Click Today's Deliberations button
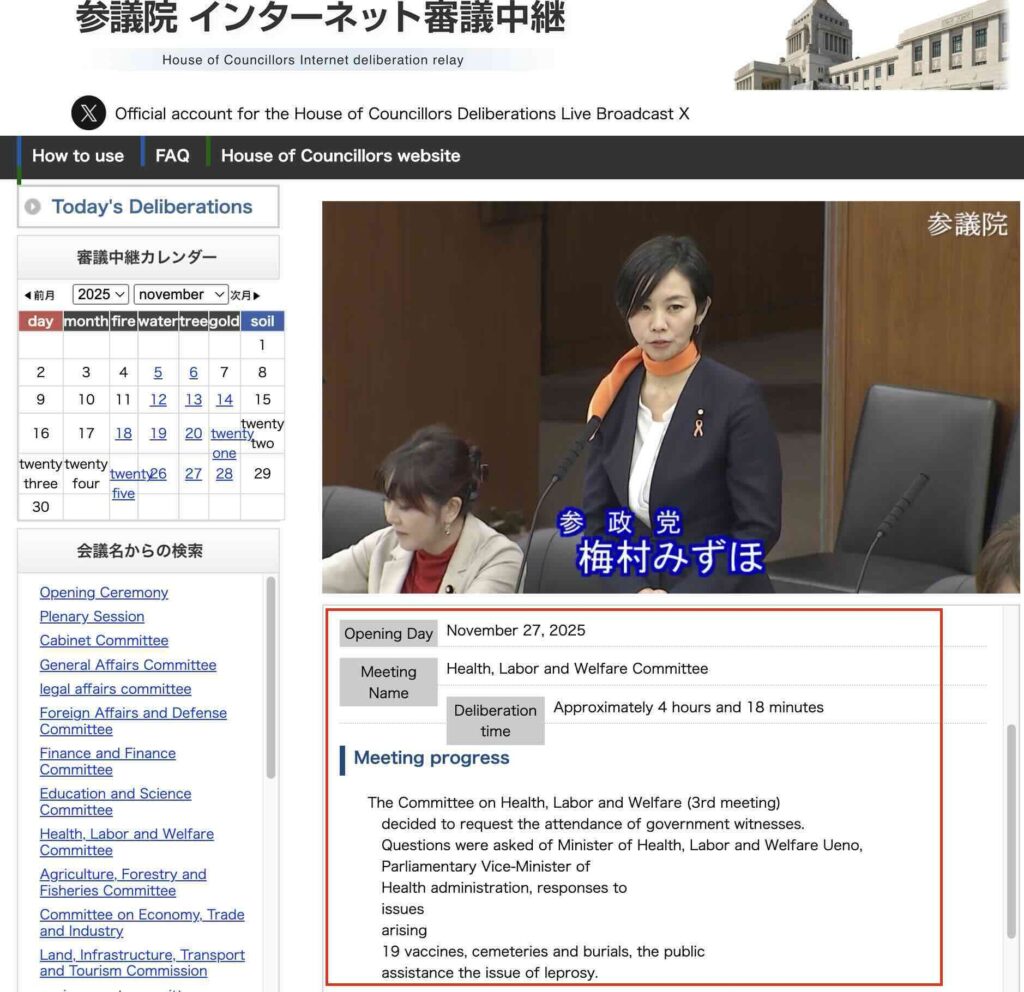Screen dimensions: 1024x992 151,207
